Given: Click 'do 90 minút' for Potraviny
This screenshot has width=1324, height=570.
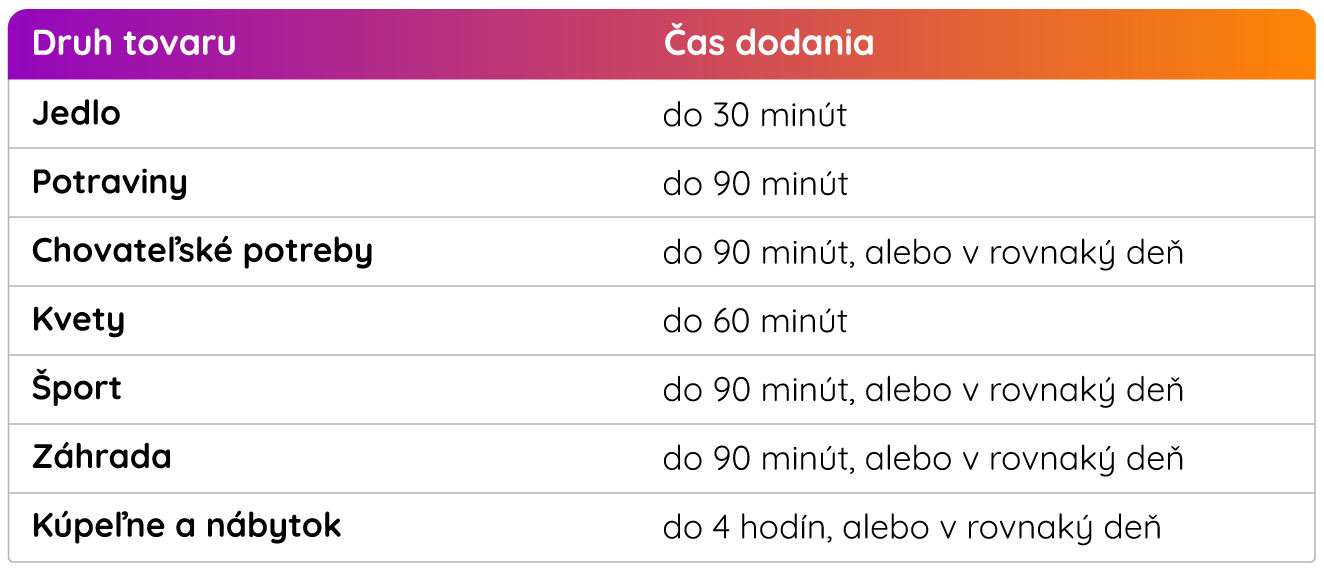Looking at the screenshot, I should [755, 184].
